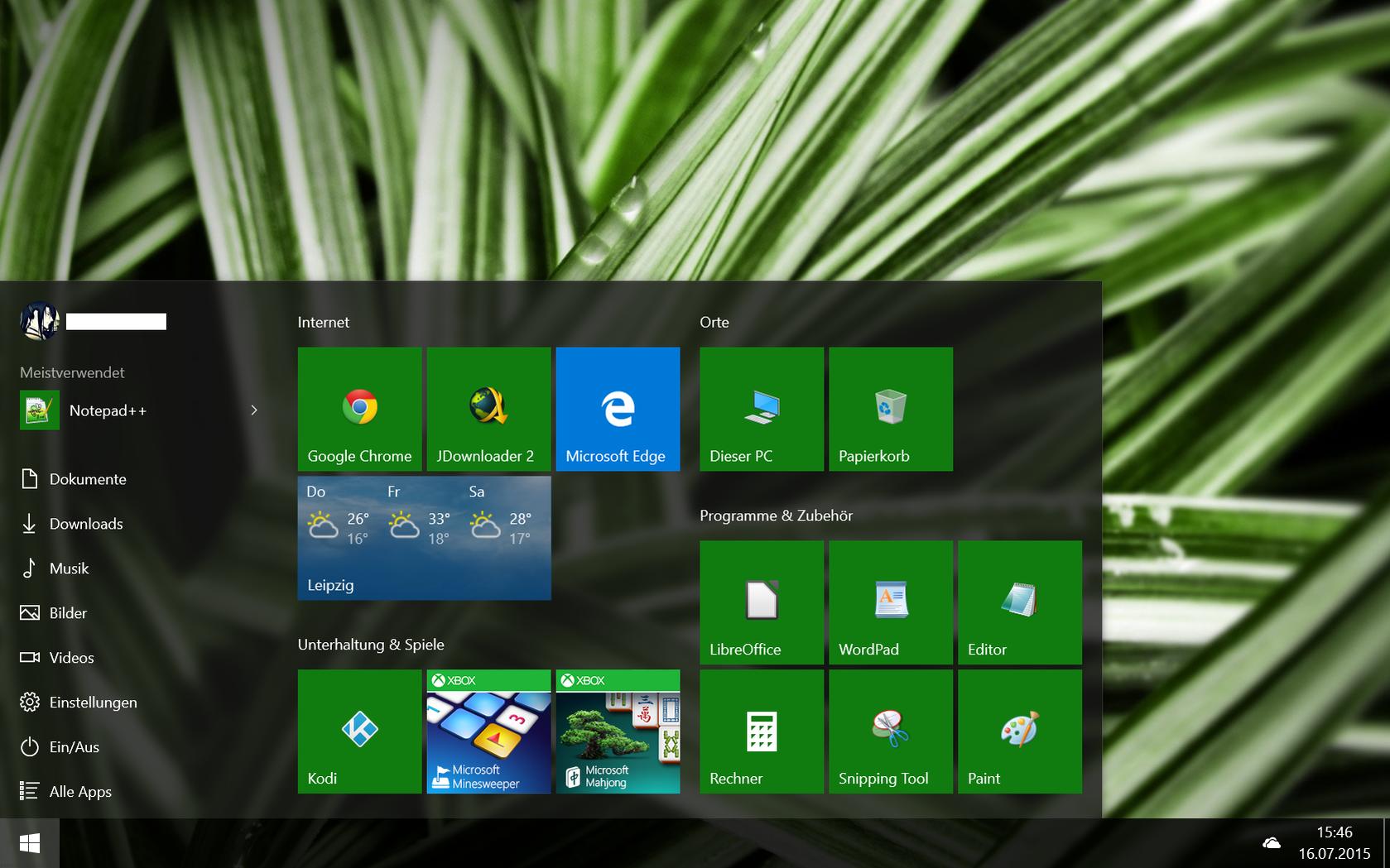Viewport: 1390px width, 868px height.
Task: Show the Alle Apps list
Action: [x=66, y=792]
